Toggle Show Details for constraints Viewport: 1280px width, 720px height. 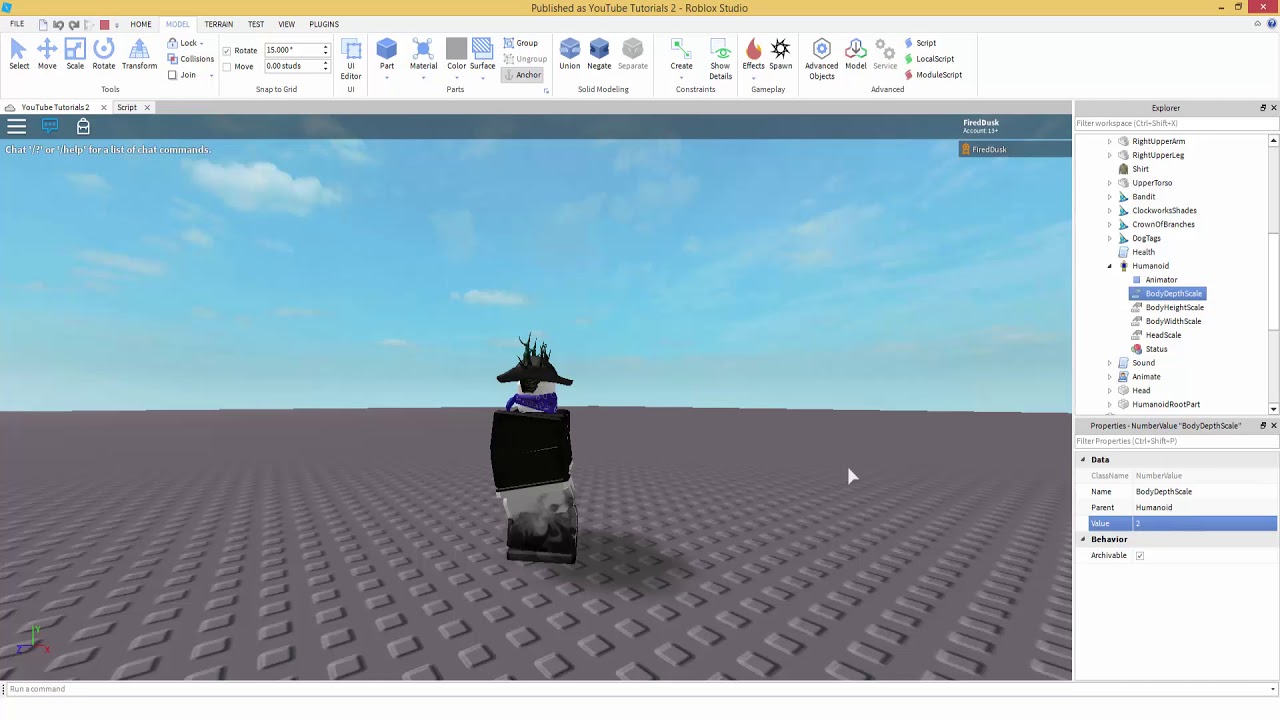[720, 59]
